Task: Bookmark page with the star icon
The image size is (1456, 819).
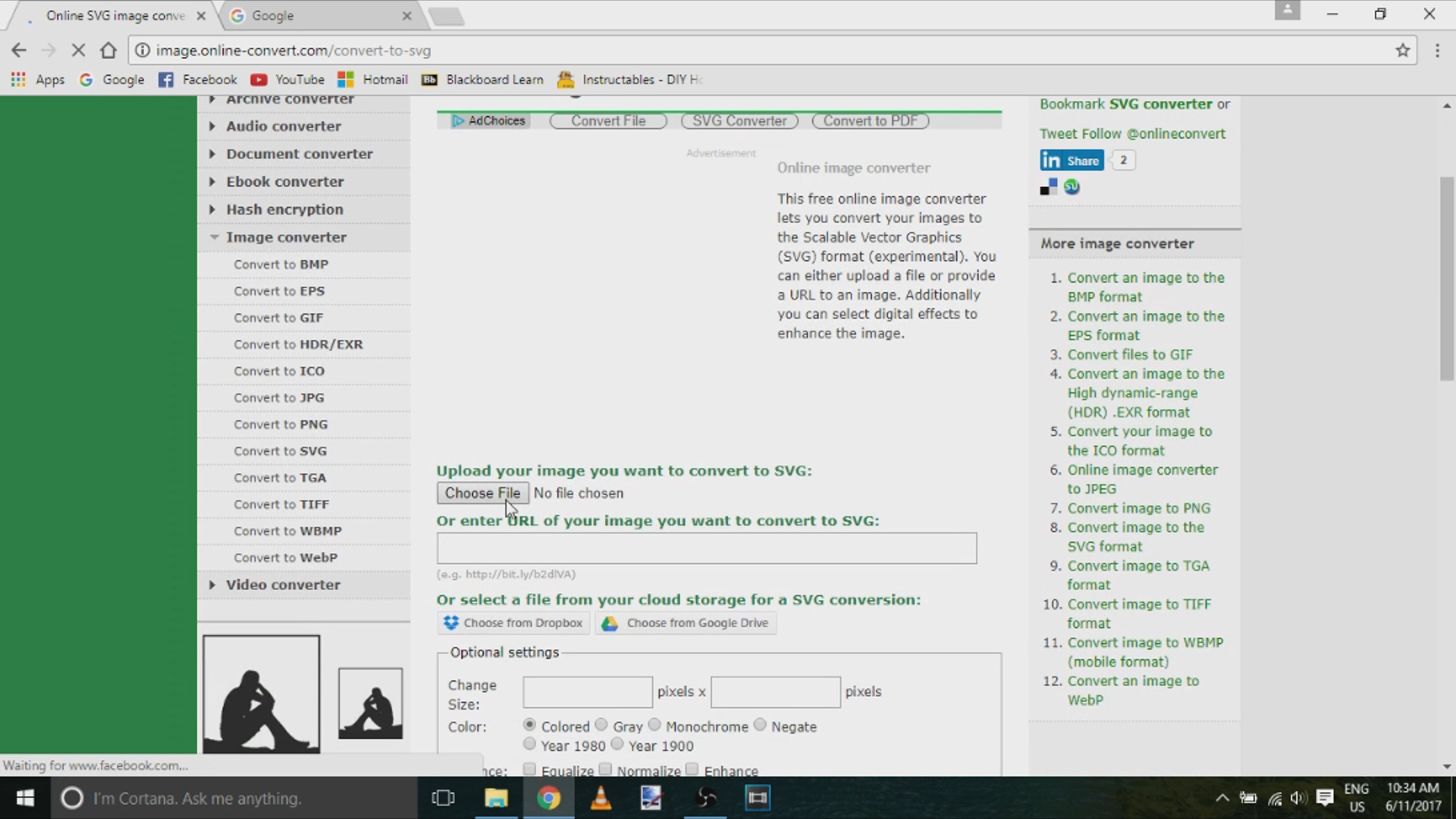Action: click(1402, 51)
